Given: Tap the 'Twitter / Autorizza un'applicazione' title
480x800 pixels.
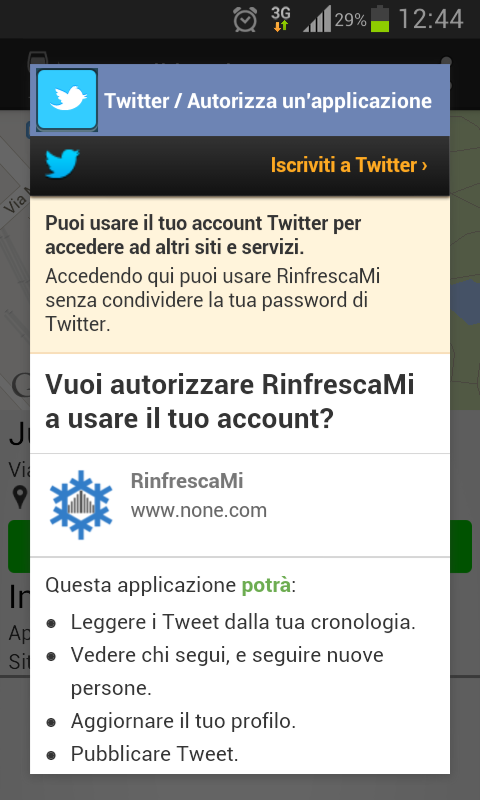Looking at the screenshot, I should pos(268,101).
